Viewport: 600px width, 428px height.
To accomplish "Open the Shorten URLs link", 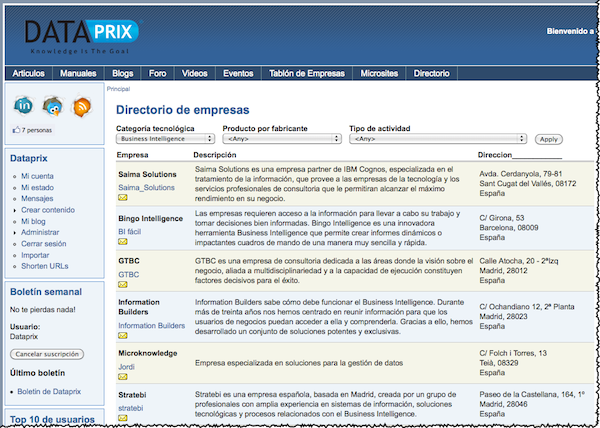I will click(45, 266).
